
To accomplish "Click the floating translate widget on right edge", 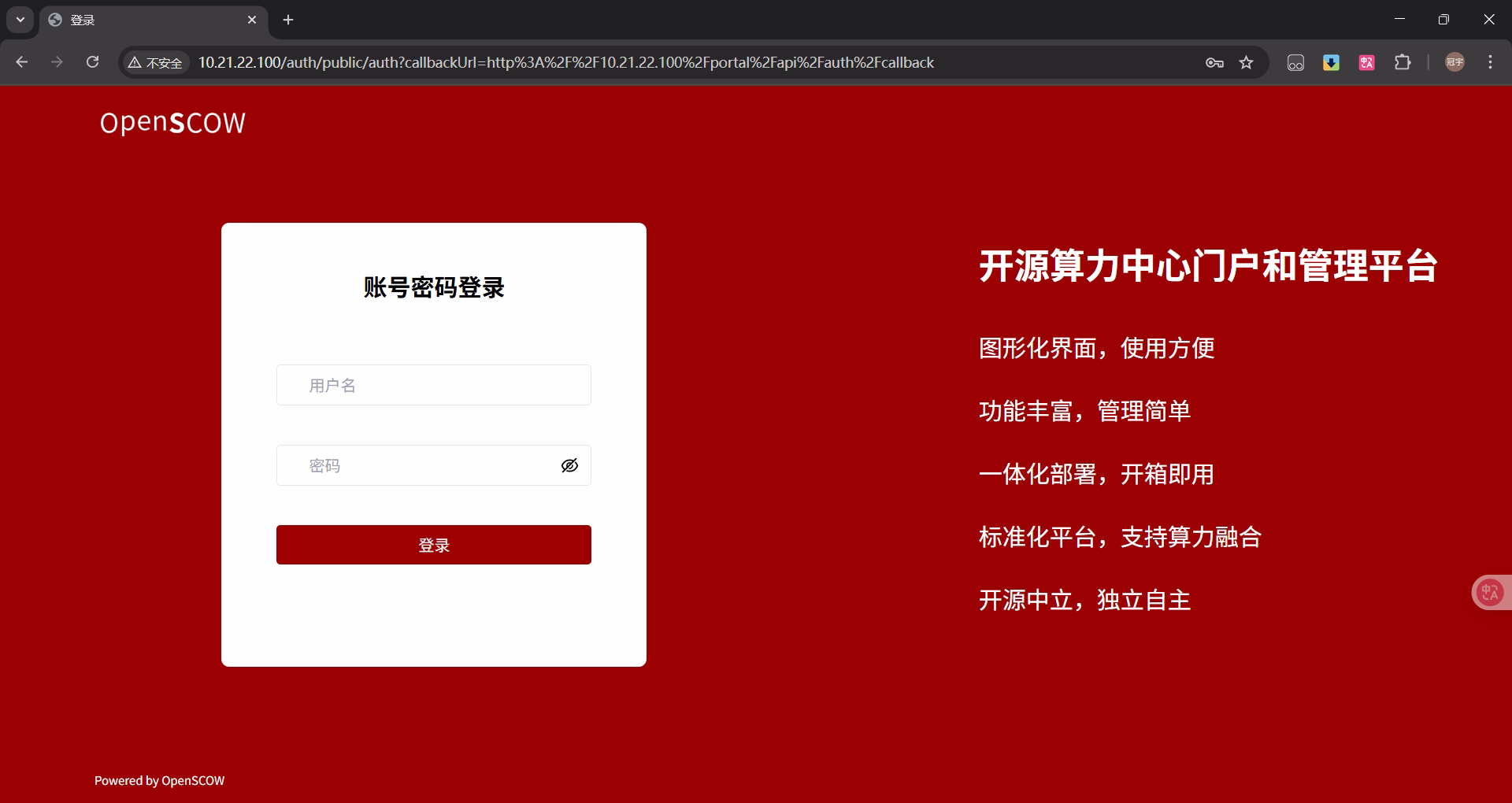I will 1488,592.
